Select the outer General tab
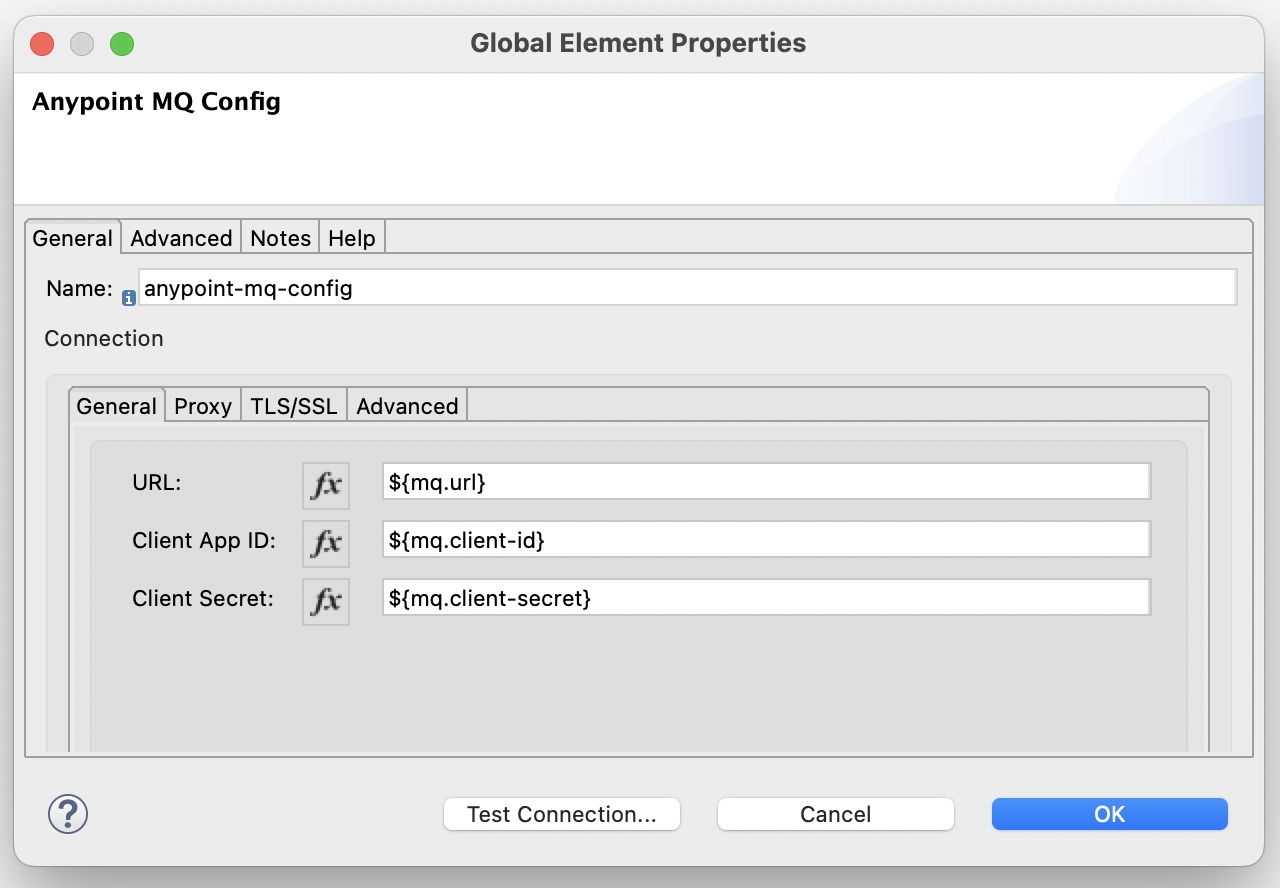 coord(73,238)
